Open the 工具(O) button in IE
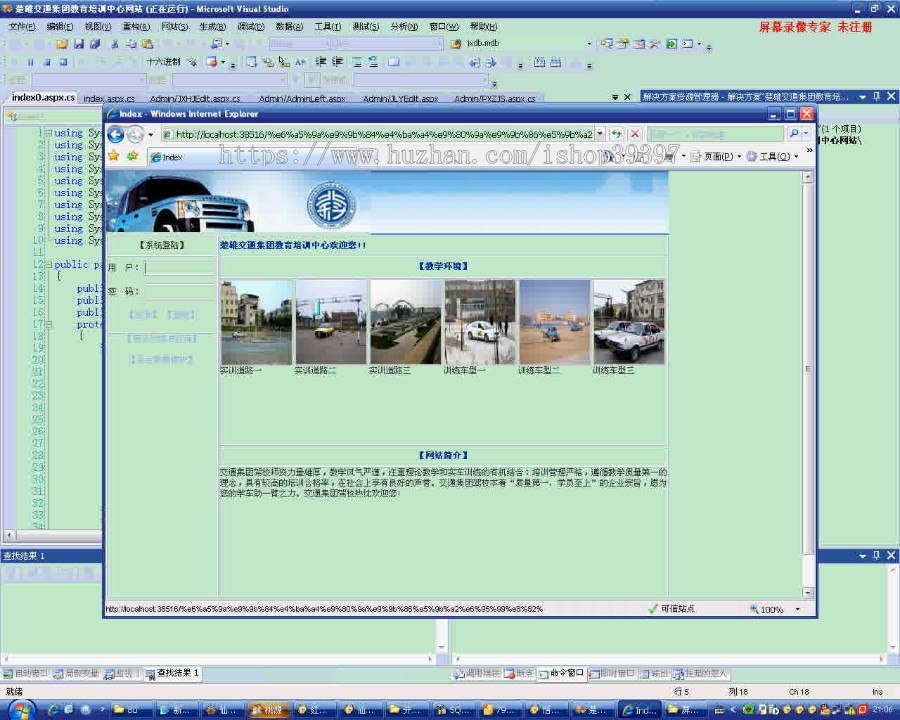 [x=773, y=156]
